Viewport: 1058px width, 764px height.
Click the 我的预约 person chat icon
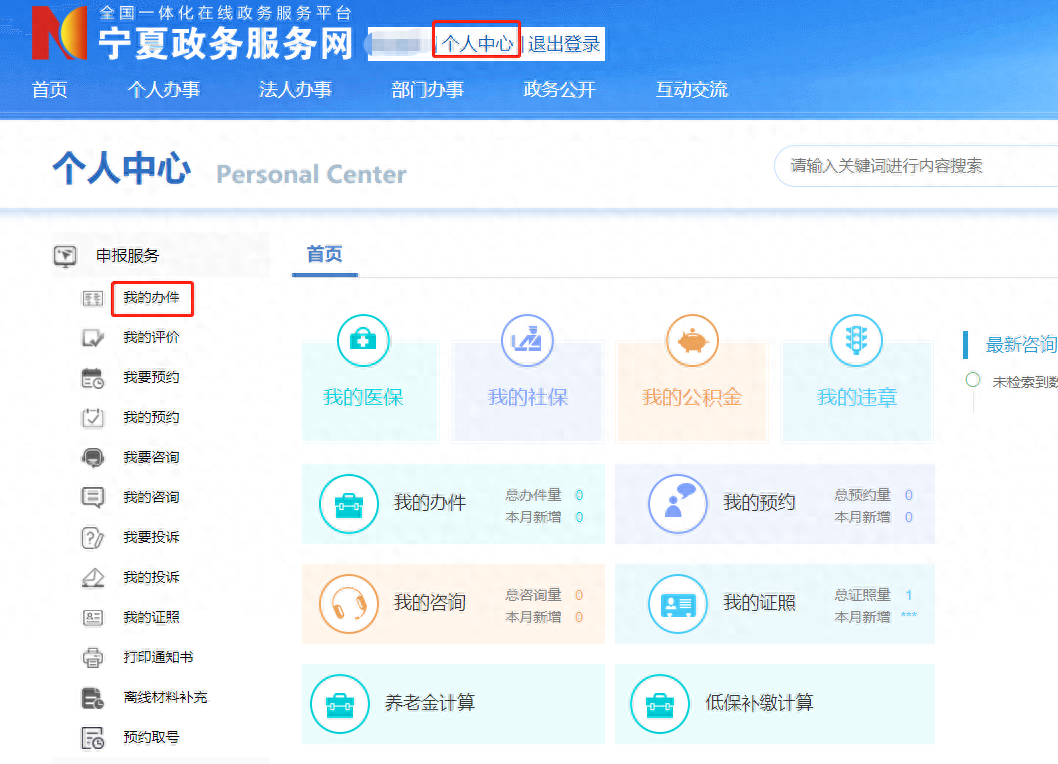[x=678, y=504]
